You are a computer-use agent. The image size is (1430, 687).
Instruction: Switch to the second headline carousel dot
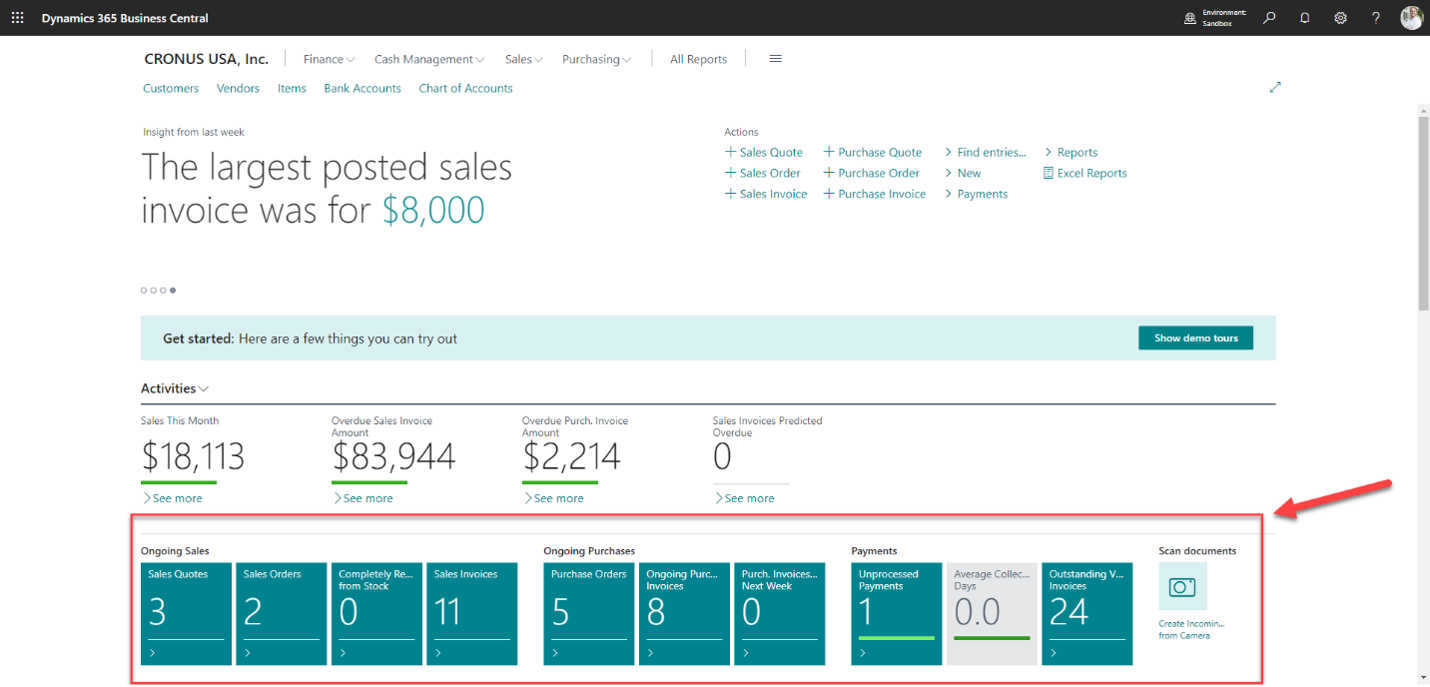154,290
